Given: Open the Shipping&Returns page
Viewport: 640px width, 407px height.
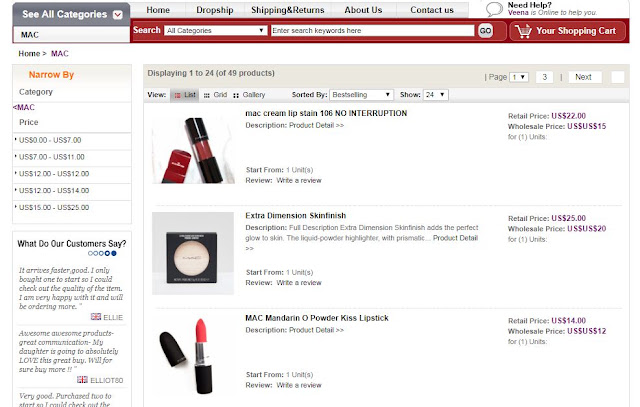Looking at the screenshot, I should (x=288, y=10).
